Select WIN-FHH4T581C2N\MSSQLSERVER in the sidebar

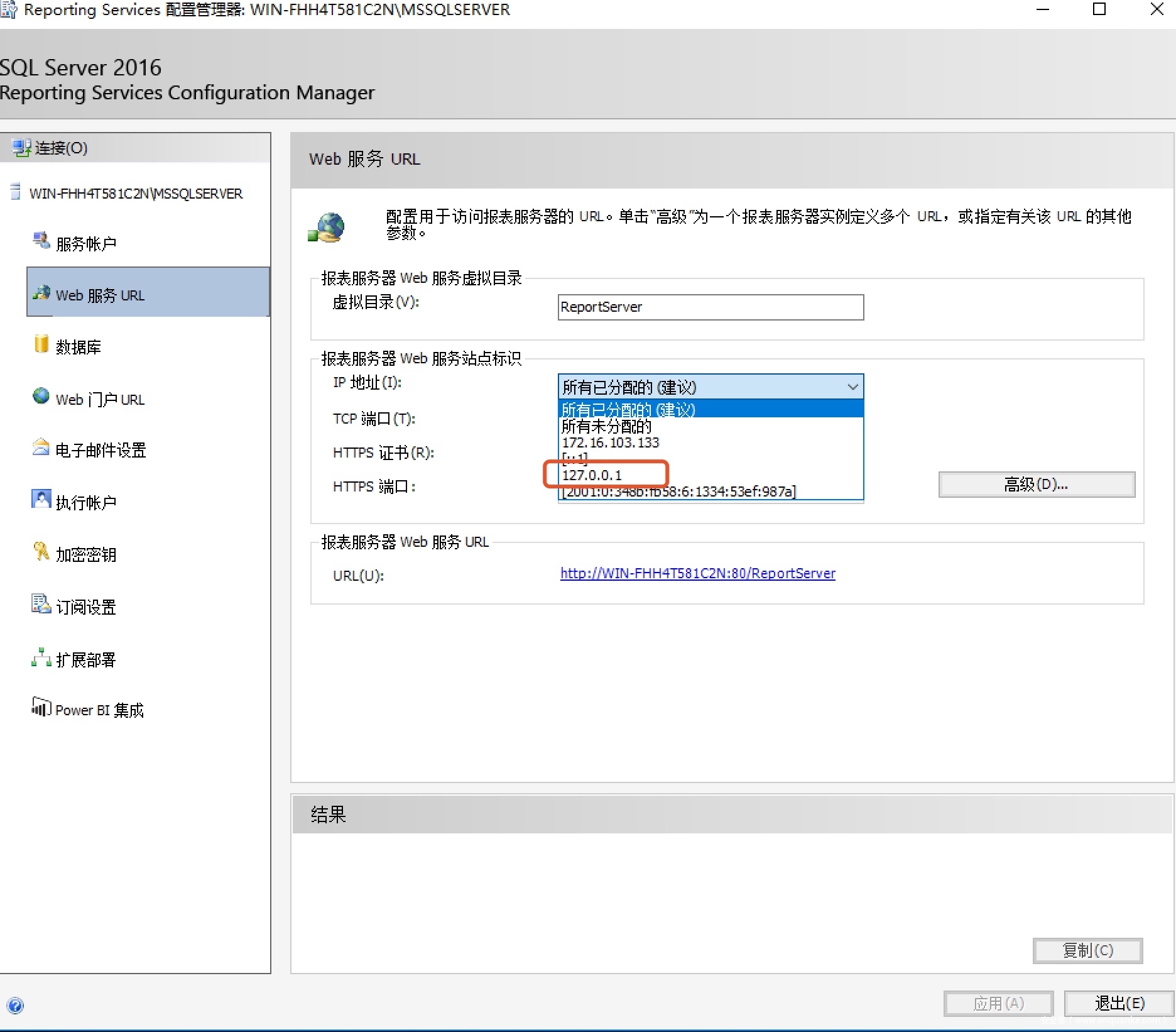[136, 194]
